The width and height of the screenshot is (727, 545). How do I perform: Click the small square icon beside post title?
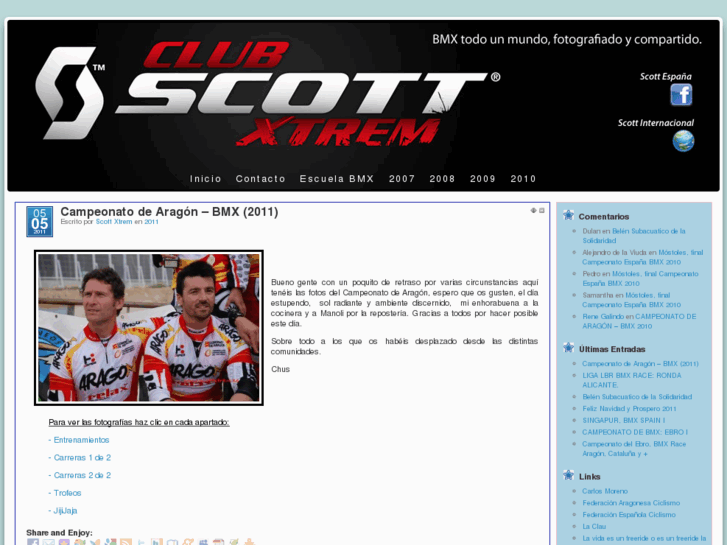point(542,211)
